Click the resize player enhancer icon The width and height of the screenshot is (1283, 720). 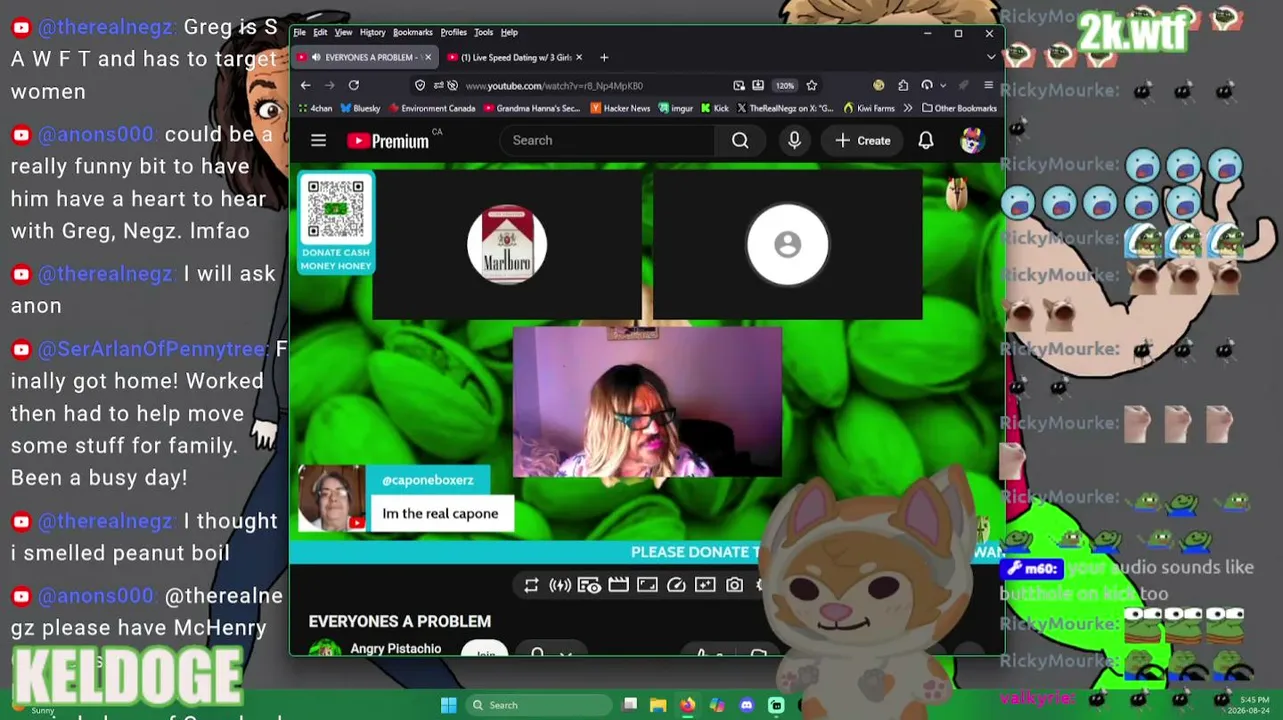647,585
